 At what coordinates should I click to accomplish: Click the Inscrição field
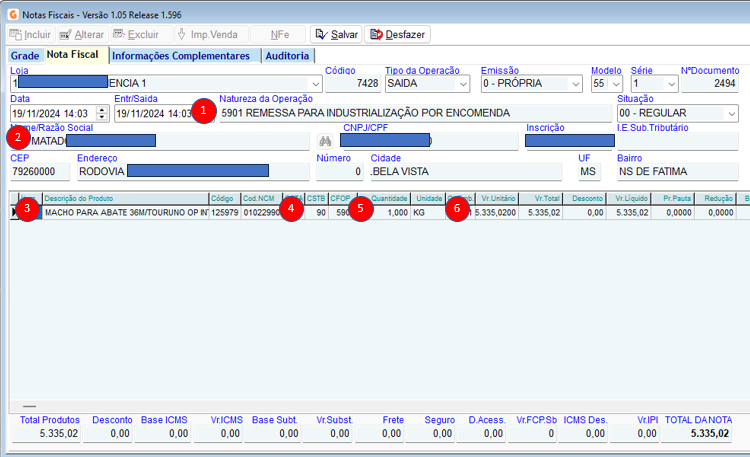[570, 141]
